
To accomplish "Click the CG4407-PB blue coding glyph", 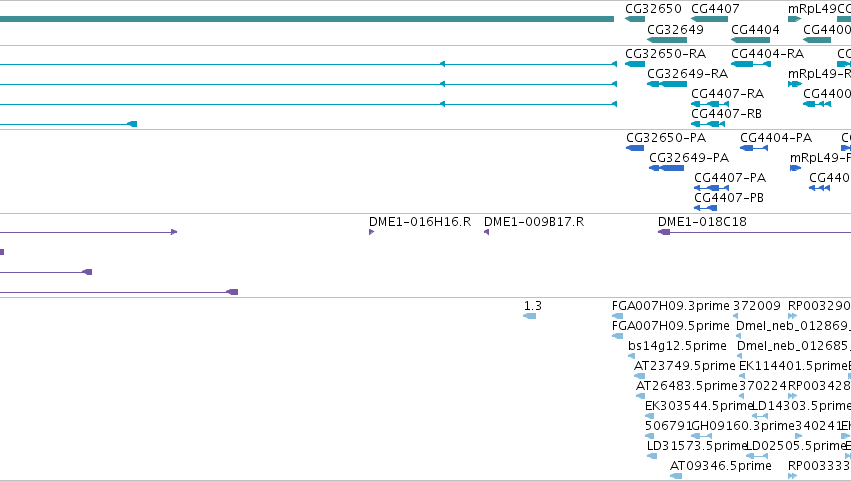I will pos(706,208).
